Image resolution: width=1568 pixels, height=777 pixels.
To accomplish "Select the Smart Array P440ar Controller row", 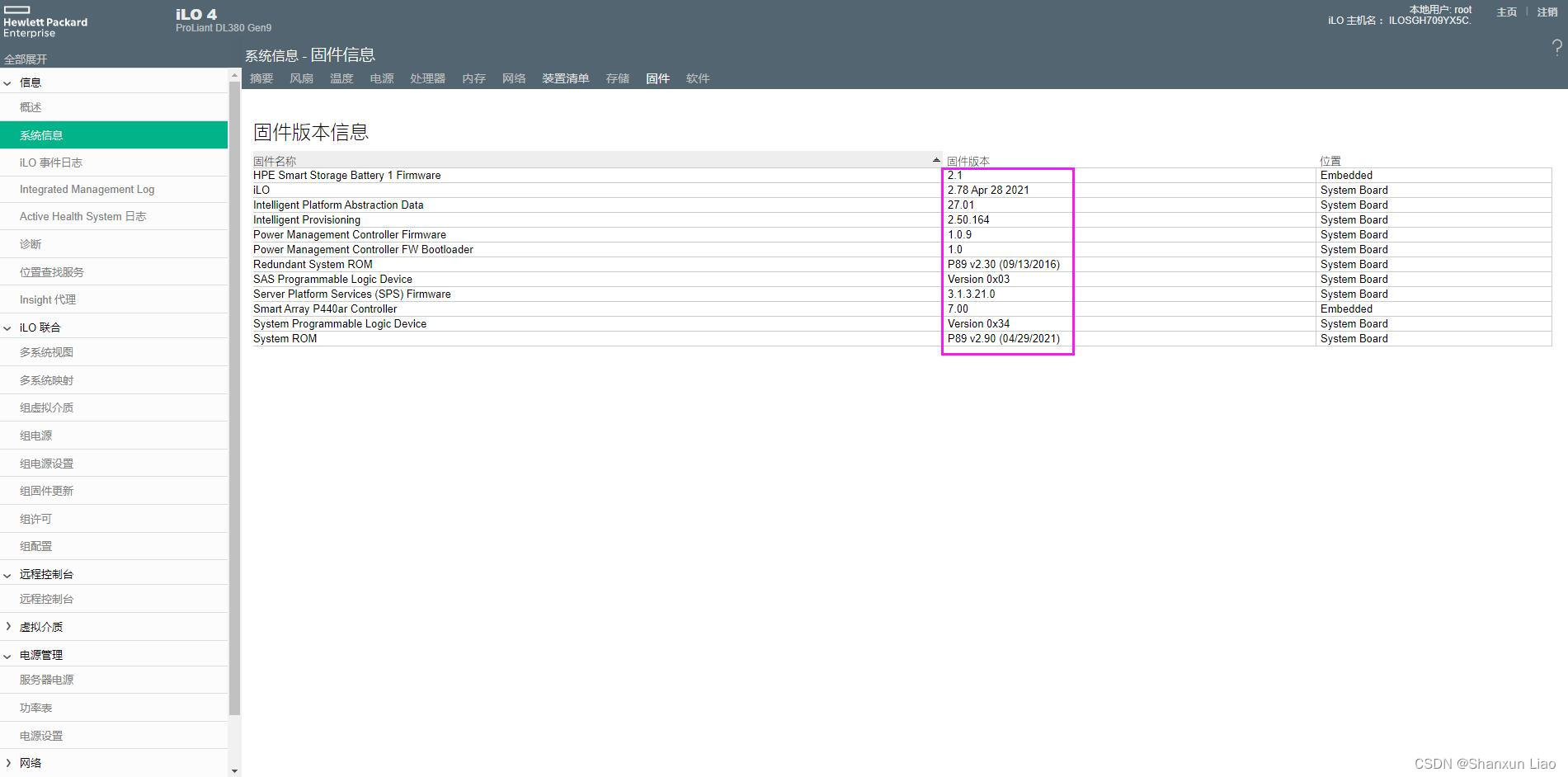I will coord(902,309).
